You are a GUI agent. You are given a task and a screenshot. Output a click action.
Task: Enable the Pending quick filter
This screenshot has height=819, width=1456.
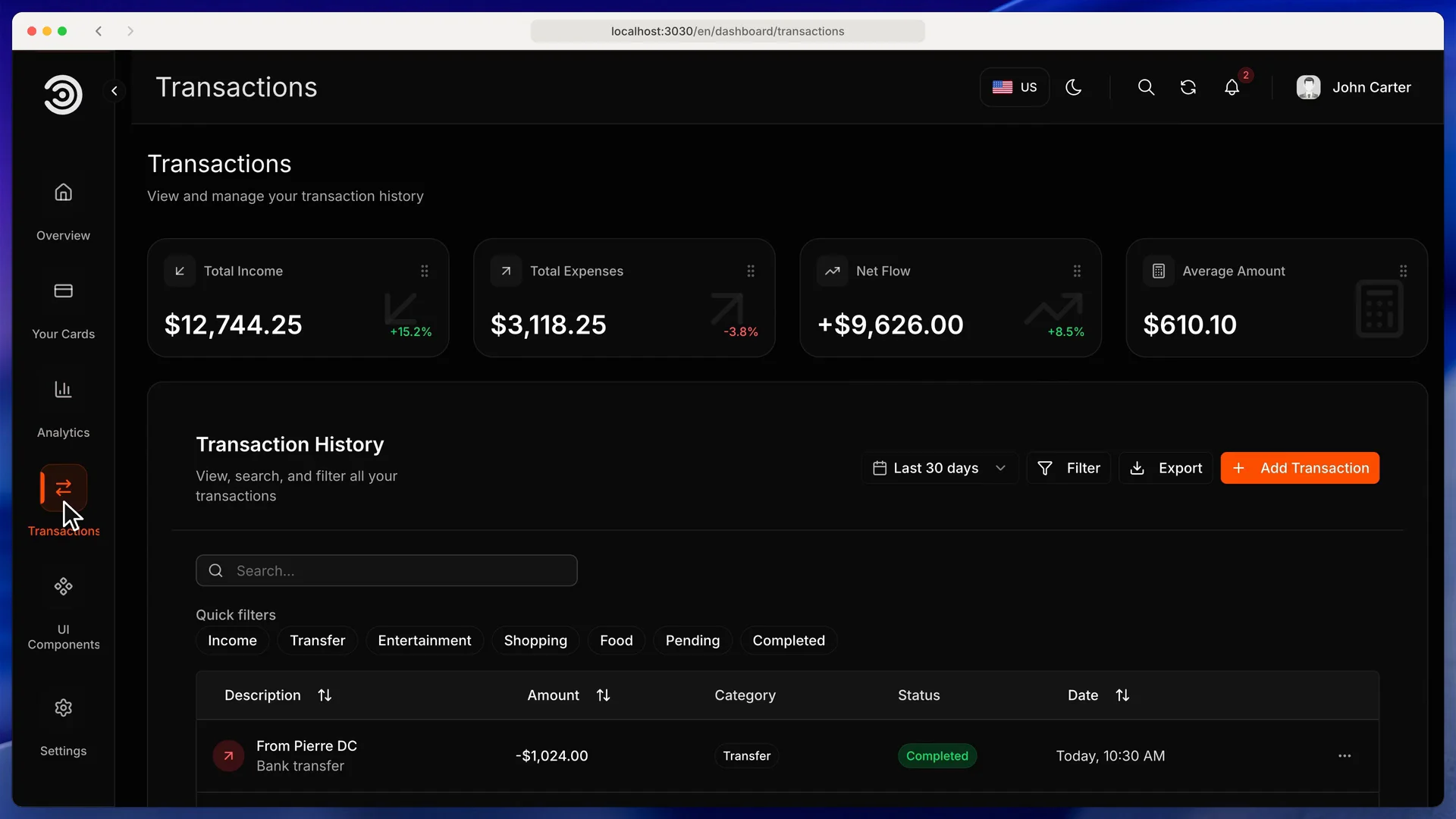(x=692, y=641)
